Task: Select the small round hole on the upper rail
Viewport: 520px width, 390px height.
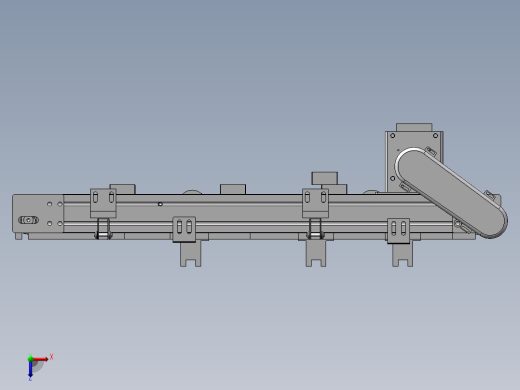Action: point(160,204)
